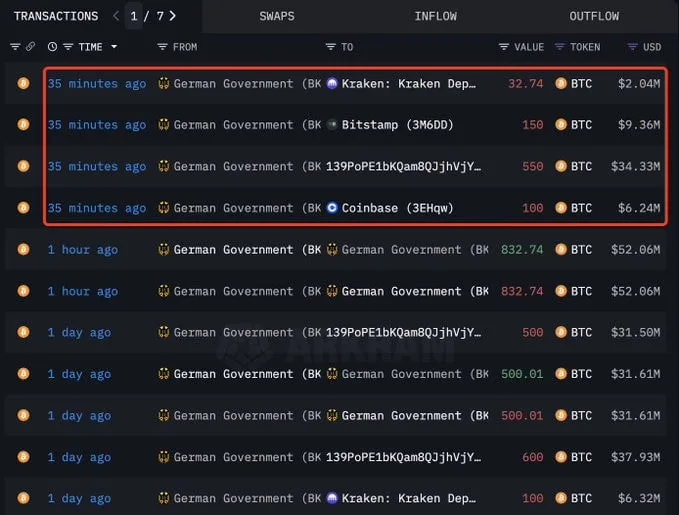The width and height of the screenshot is (679, 515).
Task: Toggle the clock time format icon
Action: 52,47
